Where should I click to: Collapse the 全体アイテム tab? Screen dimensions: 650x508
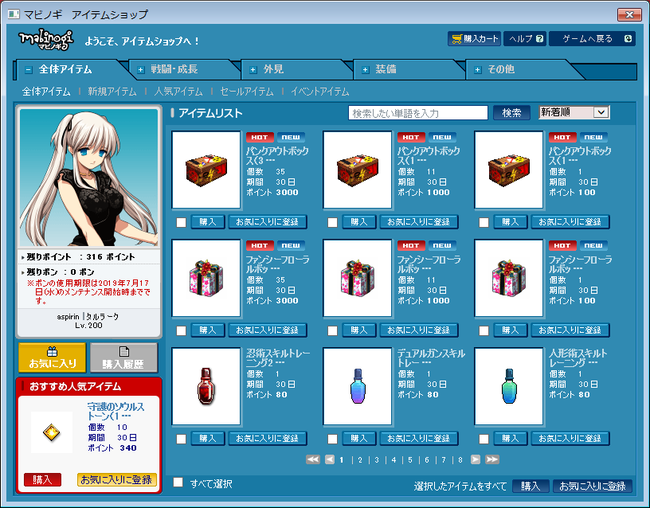pyautogui.click(x=28, y=70)
